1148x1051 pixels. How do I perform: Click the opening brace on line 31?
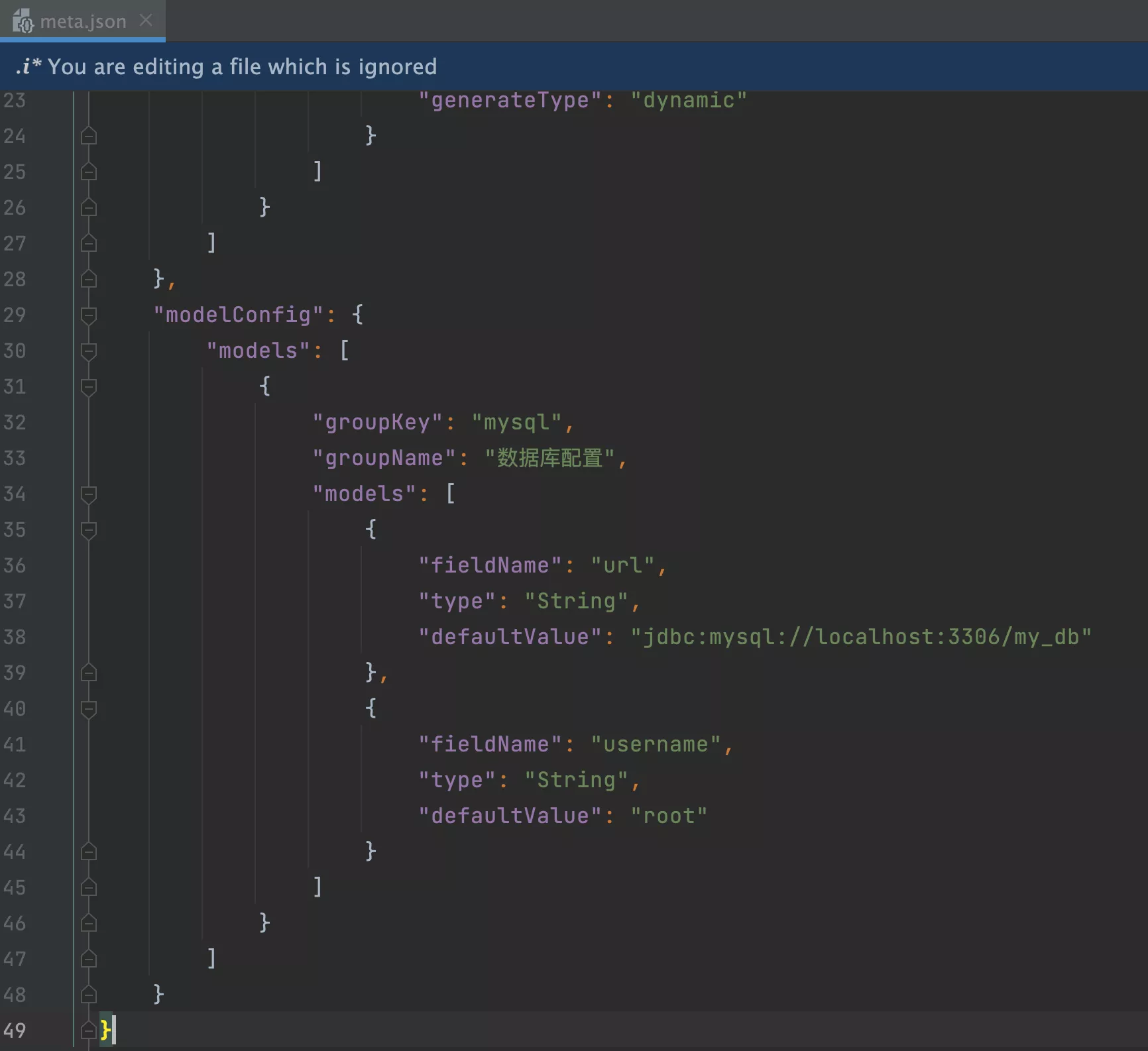click(264, 386)
